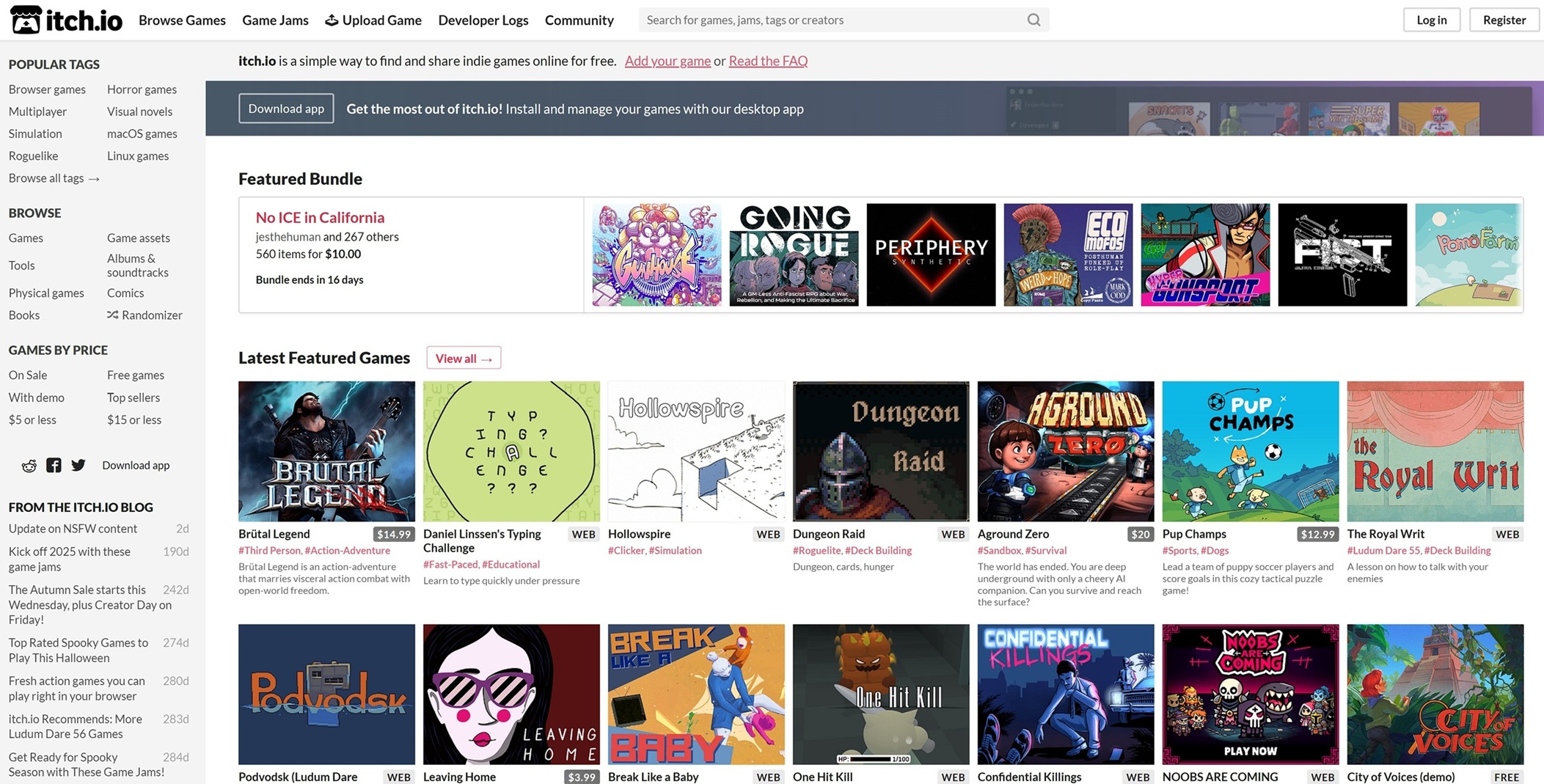This screenshot has height=784, width=1544.
Task: Open Browse all tags
Action: [54, 178]
